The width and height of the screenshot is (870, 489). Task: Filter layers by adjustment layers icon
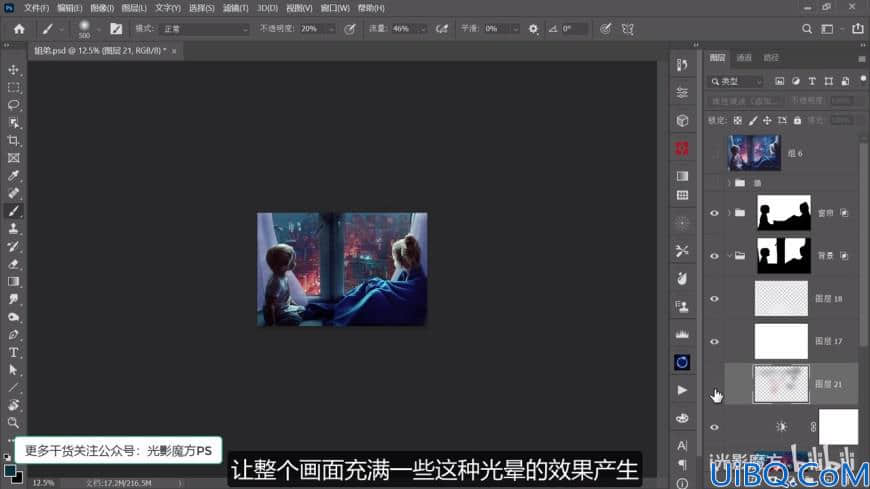[x=796, y=81]
